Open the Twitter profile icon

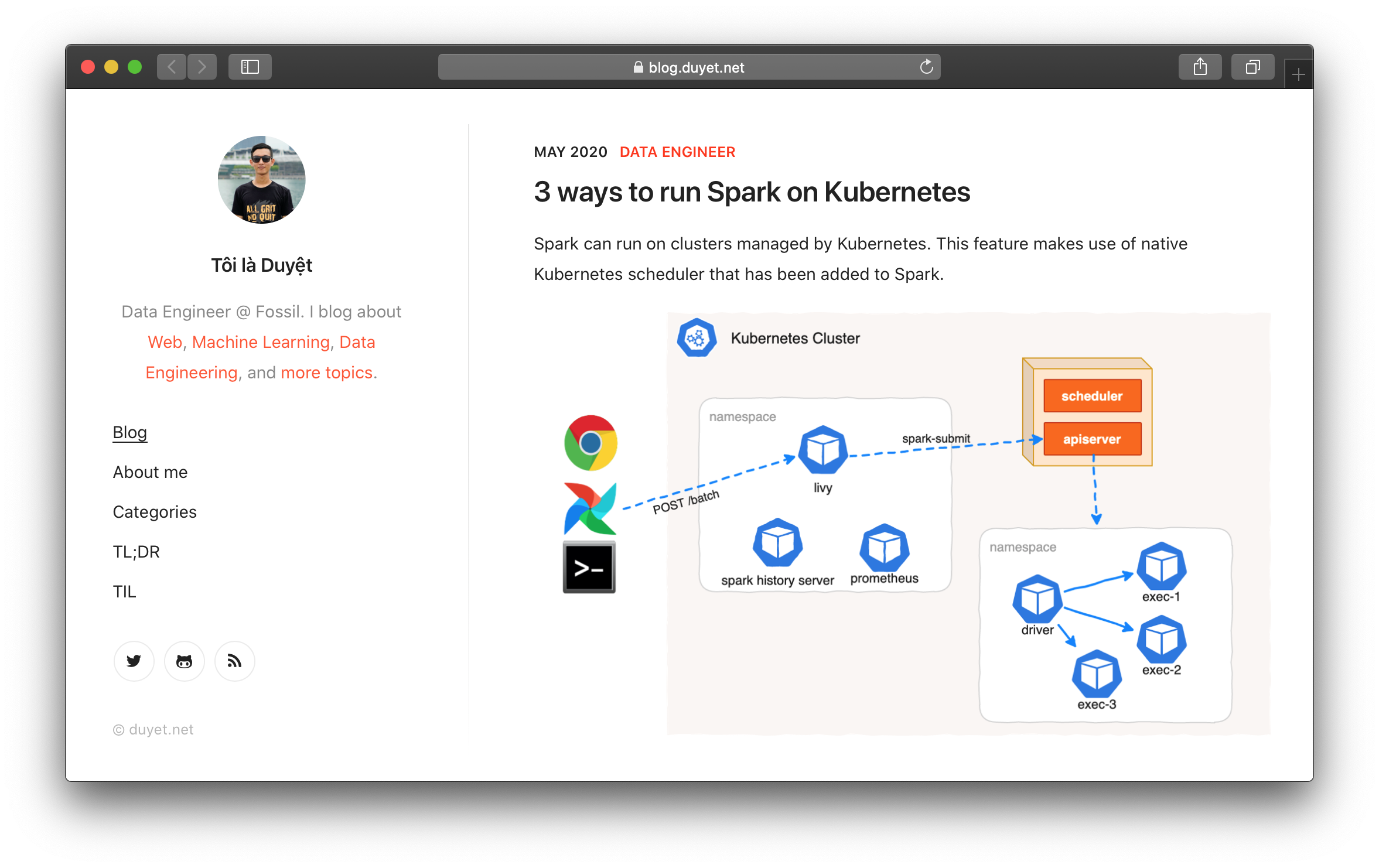coord(134,661)
